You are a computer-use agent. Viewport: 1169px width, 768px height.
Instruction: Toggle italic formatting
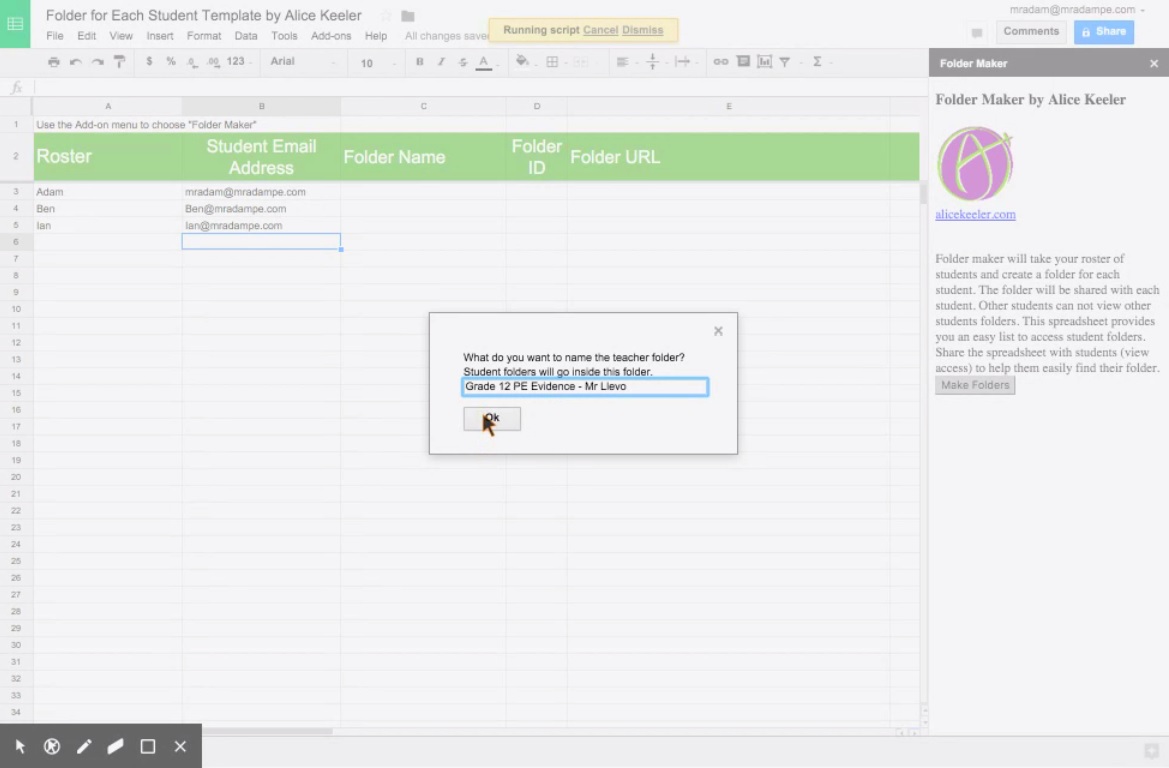click(441, 62)
